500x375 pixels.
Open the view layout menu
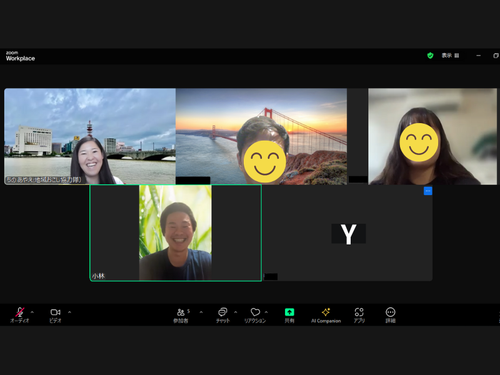tap(450, 56)
